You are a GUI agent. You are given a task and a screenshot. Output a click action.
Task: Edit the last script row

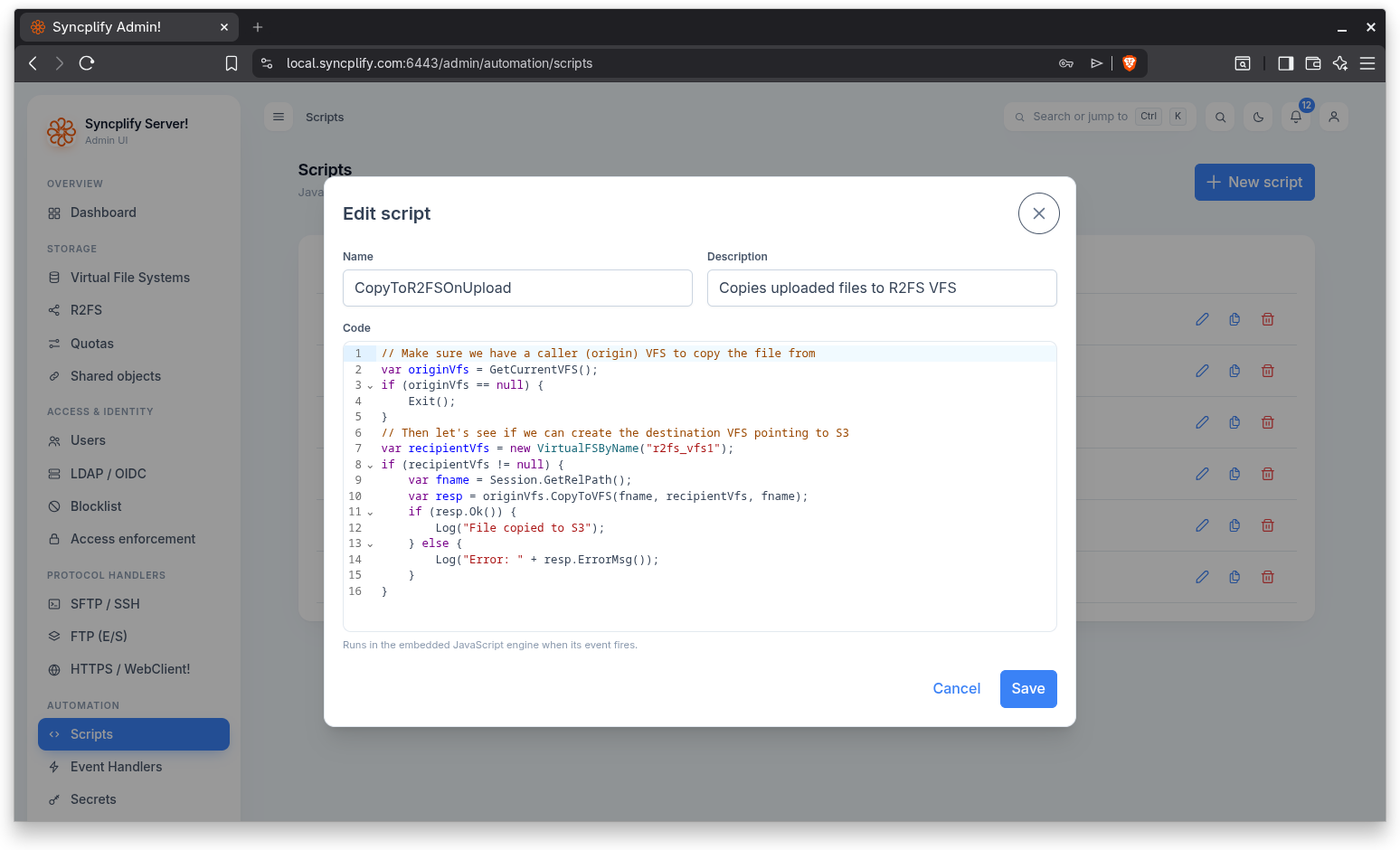tap(1202, 577)
